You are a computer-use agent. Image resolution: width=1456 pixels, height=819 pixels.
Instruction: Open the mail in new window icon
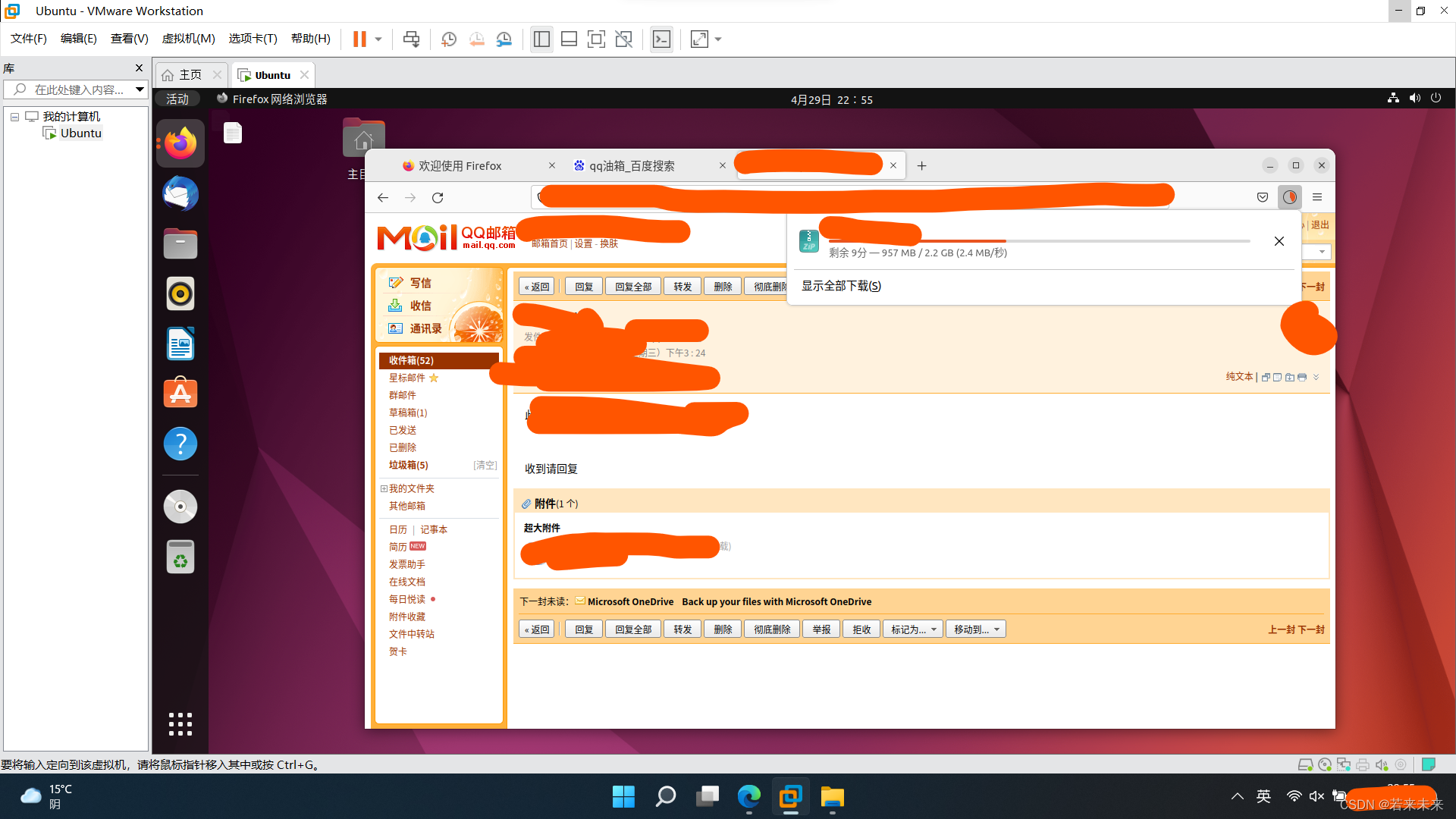1266,377
